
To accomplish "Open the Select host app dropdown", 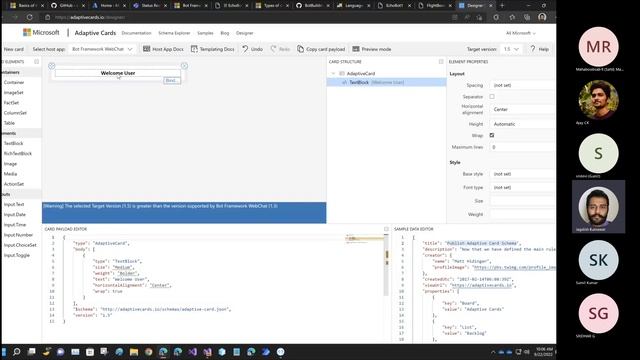I will click(102, 49).
